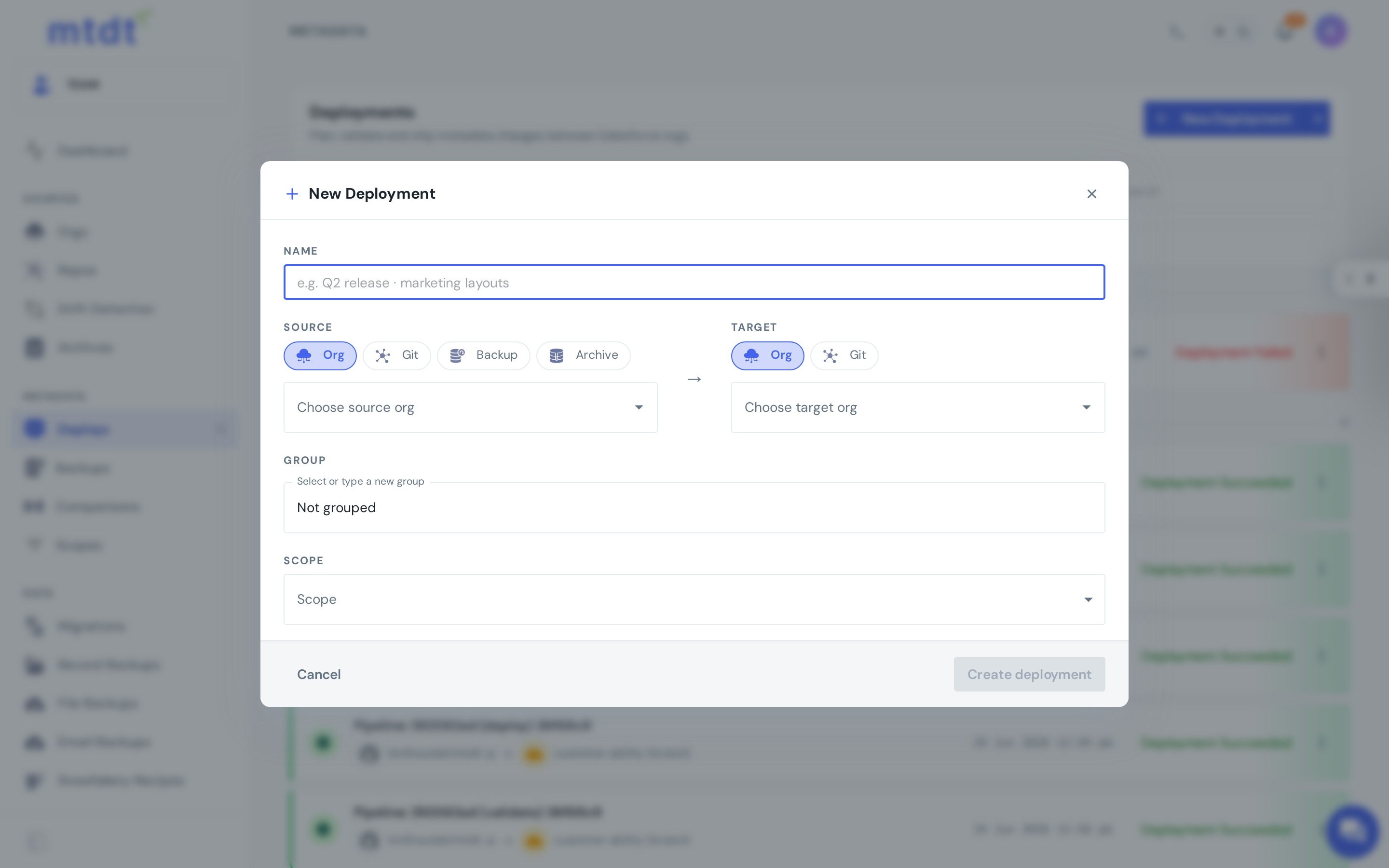Click the Name input field
1389x868 pixels.
(x=694, y=283)
